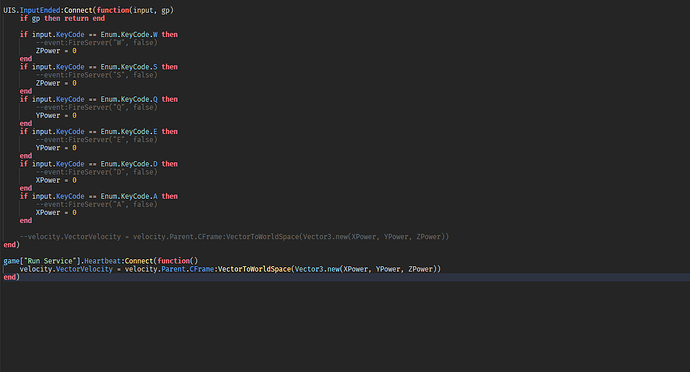690x372 pixels.
Task: Click the UIS.InputEnded:Connect line
Action: 88,10
